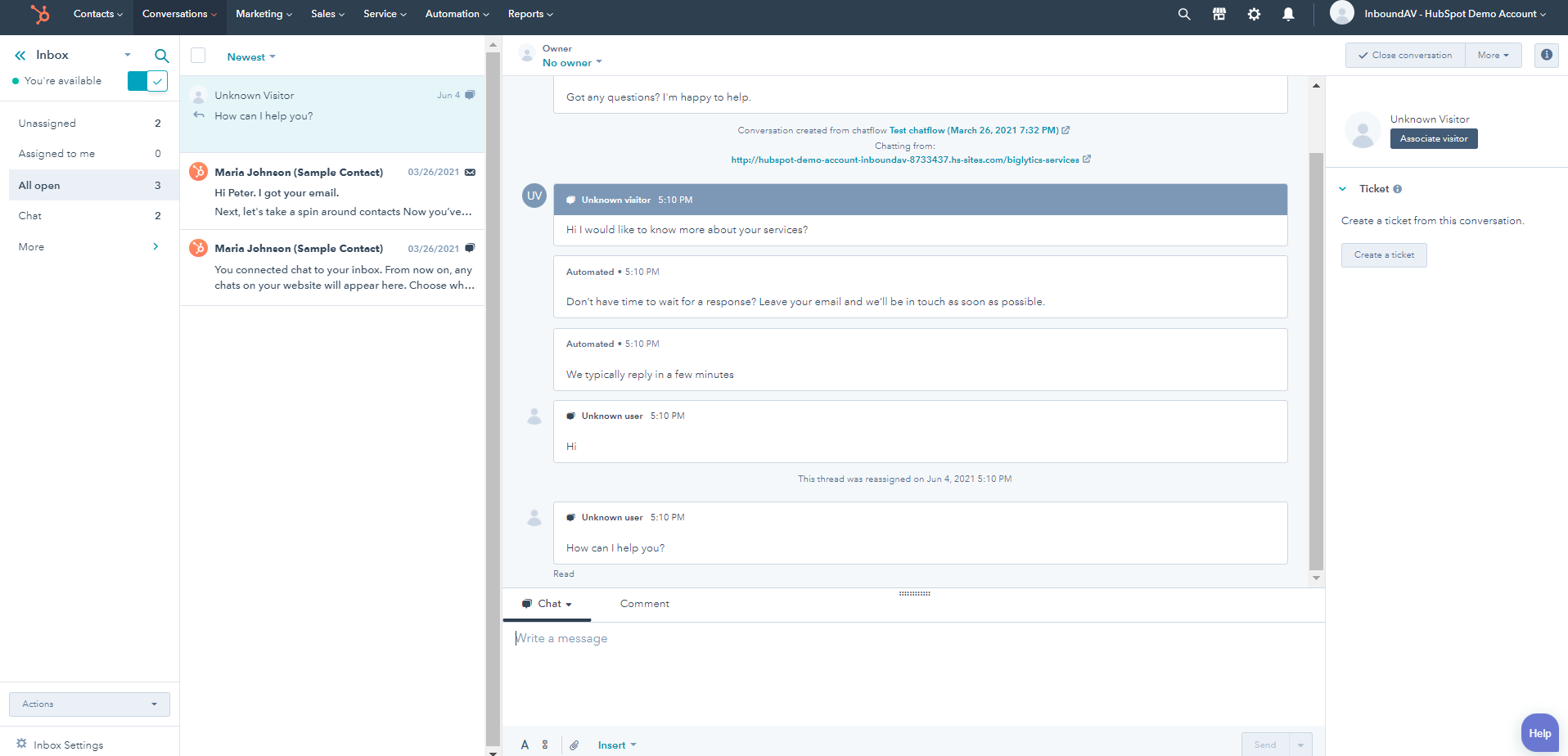Click the Ticket info tooltip icon
The image size is (1568, 756).
click(x=1398, y=189)
